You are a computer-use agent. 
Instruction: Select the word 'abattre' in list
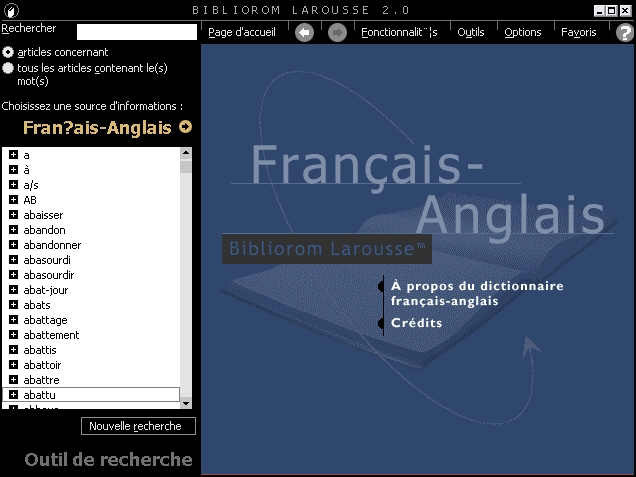pos(41,380)
